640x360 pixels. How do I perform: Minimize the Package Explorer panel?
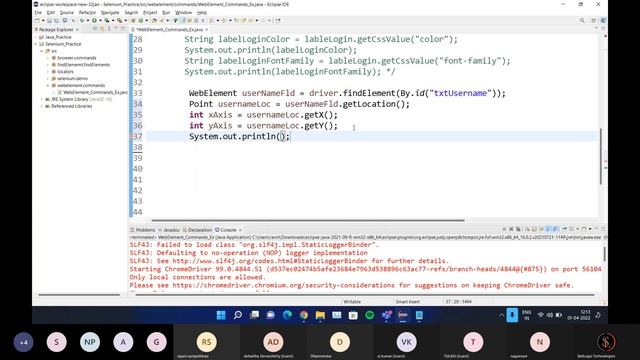116,29
